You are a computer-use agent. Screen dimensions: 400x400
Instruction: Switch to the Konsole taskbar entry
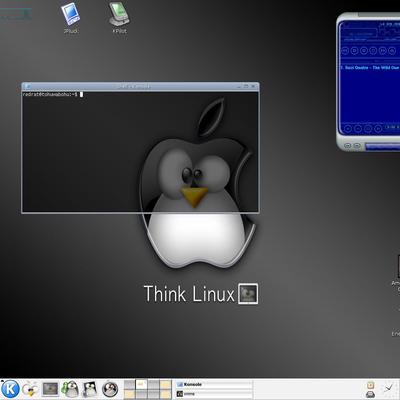pos(214,384)
